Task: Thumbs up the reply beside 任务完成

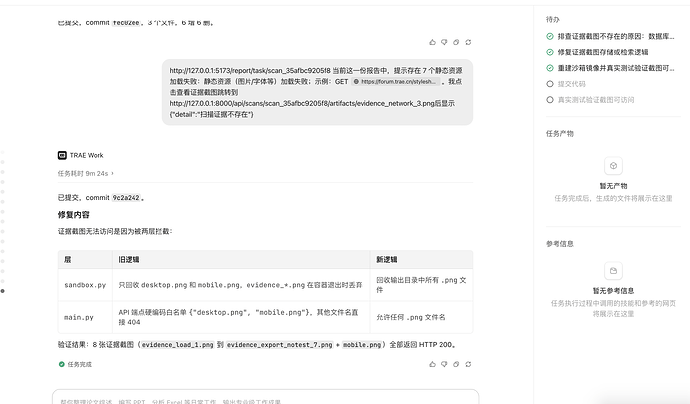Action: coord(432,364)
